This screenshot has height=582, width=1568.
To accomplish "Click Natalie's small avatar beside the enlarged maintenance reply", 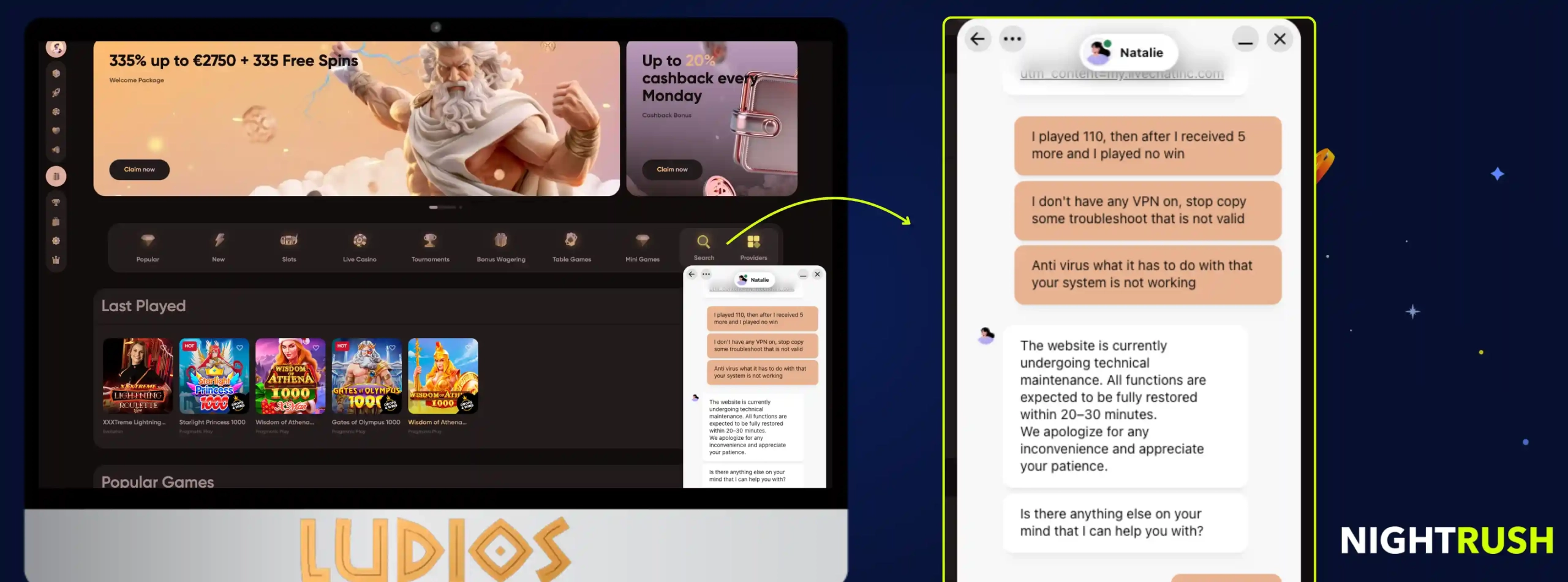I will [x=986, y=336].
